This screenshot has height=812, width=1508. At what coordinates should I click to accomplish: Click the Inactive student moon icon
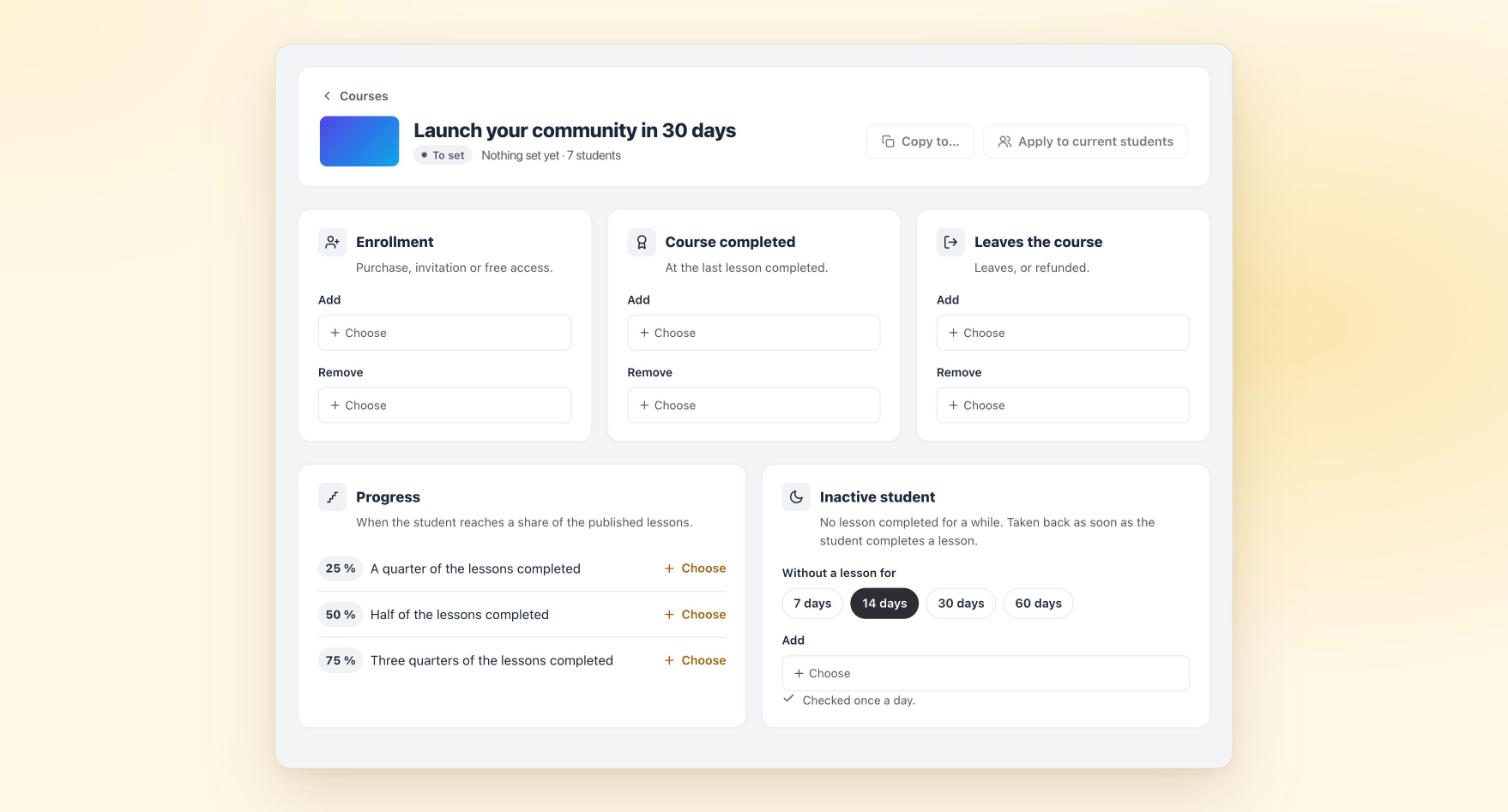(x=796, y=497)
